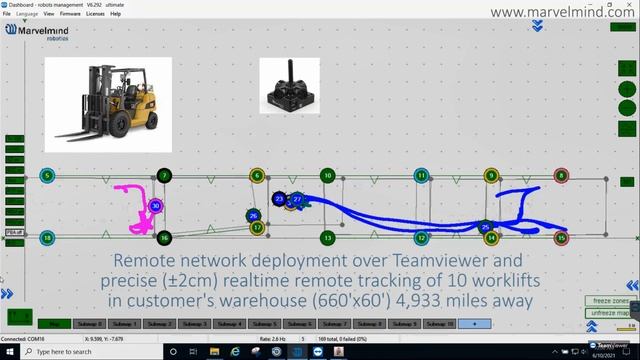Click the Windows search box
Image resolution: width=640 pixels, height=360 pixels.
pyautogui.click(x=91, y=351)
